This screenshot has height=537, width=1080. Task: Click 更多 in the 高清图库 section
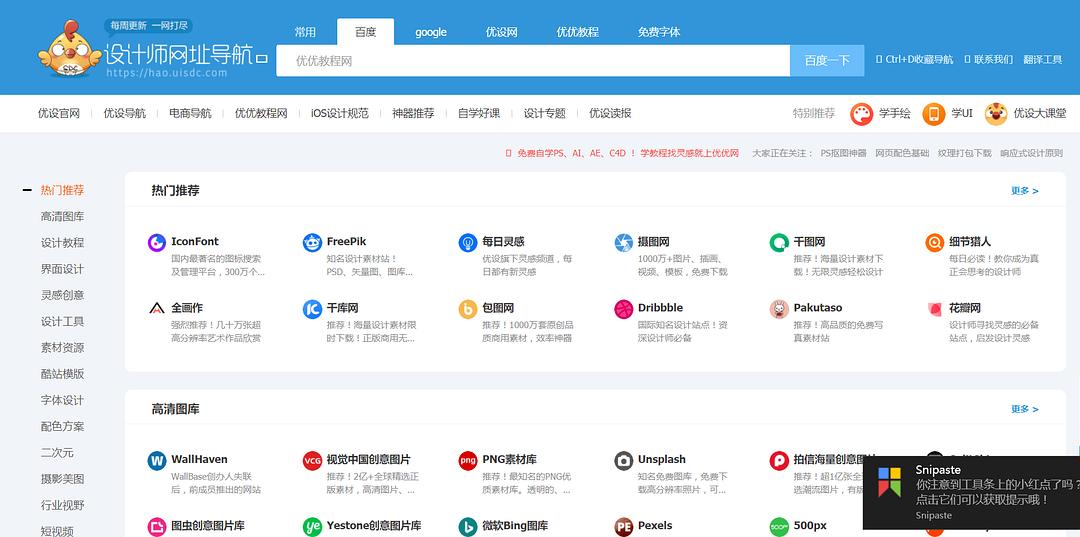click(x=1024, y=409)
